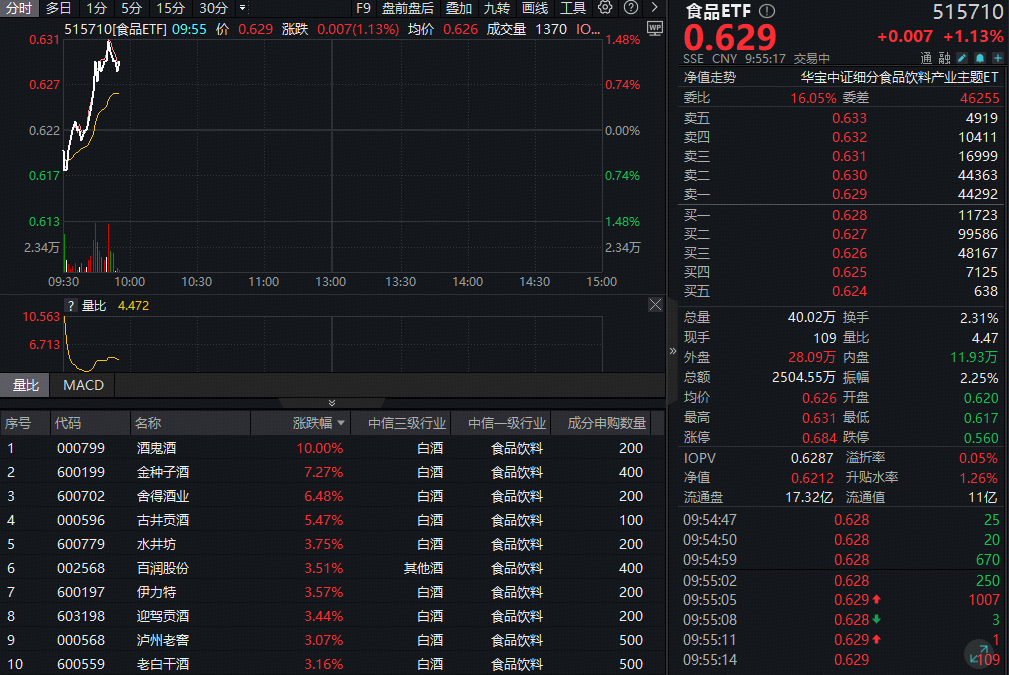This screenshot has height=675, width=1009.
Task: Close the 量比 indicator panel
Action: coord(655,305)
